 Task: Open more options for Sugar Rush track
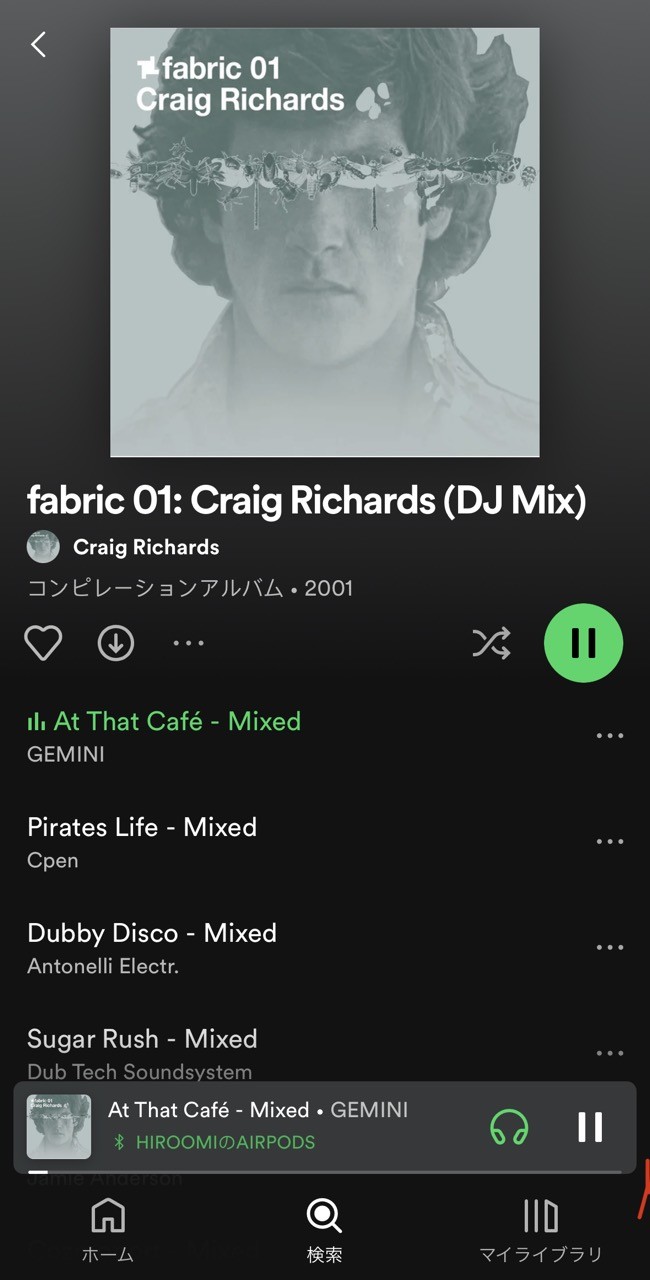[610, 1053]
